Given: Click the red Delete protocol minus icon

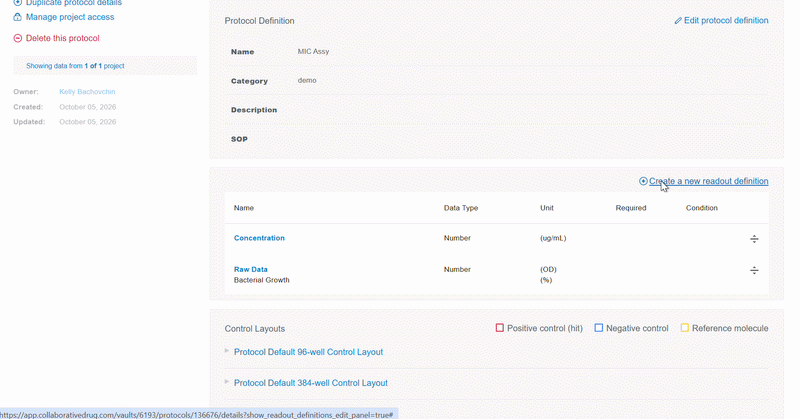Looking at the screenshot, I should point(17,38).
